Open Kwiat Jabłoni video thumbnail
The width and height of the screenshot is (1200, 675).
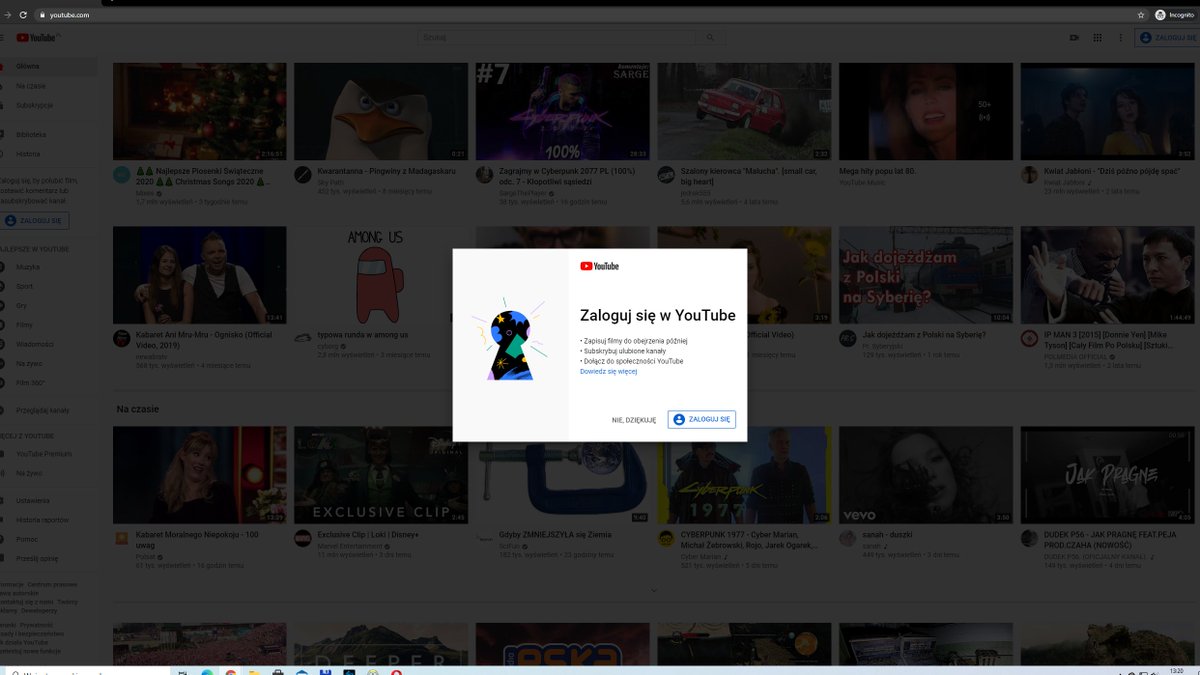[1107, 111]
